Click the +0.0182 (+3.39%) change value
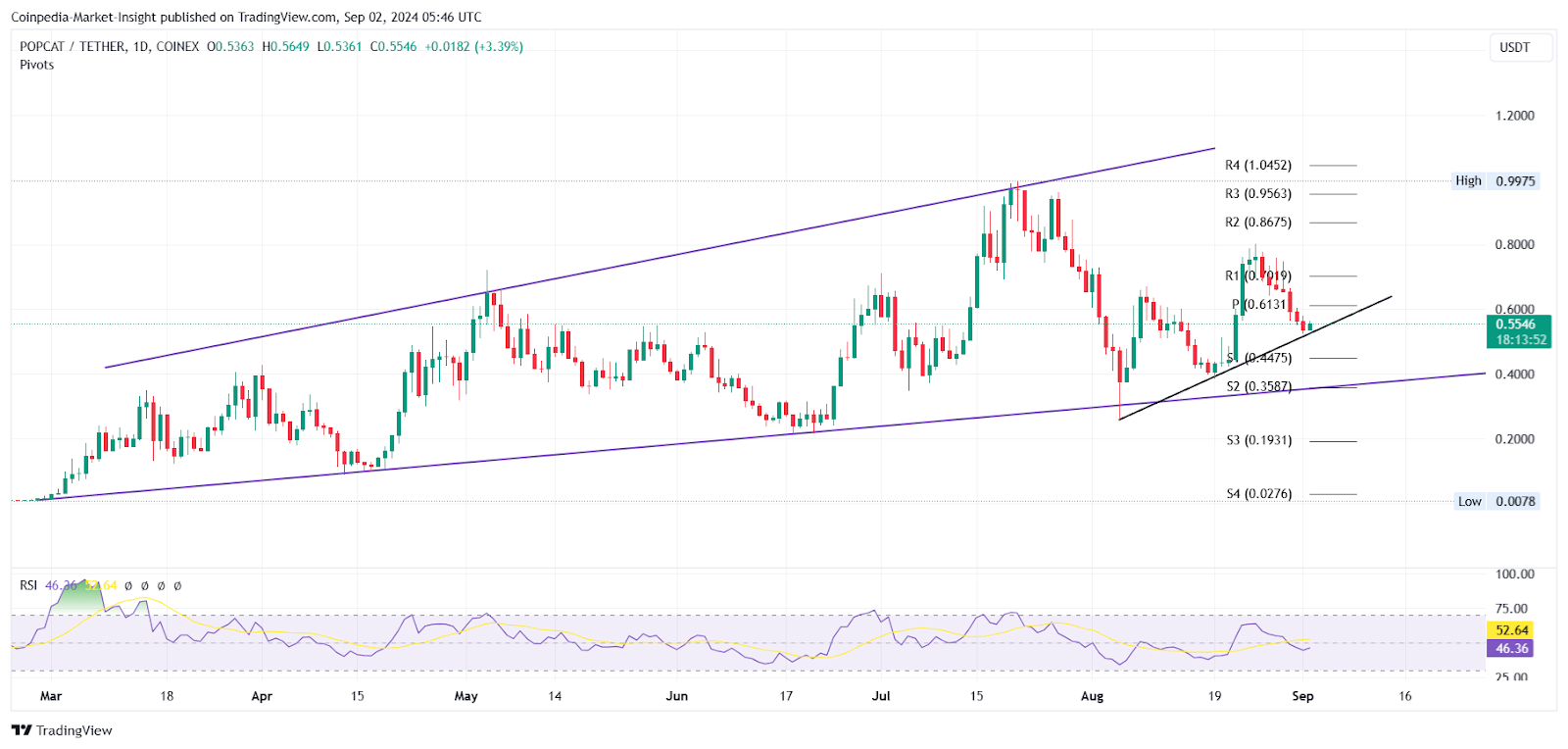Screen dimensions: 1568x749 [473, 46]
